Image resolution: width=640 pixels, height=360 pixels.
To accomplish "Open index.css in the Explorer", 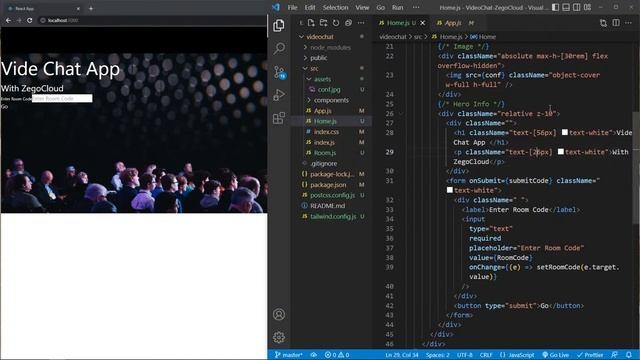I will (x=326, y=131).
